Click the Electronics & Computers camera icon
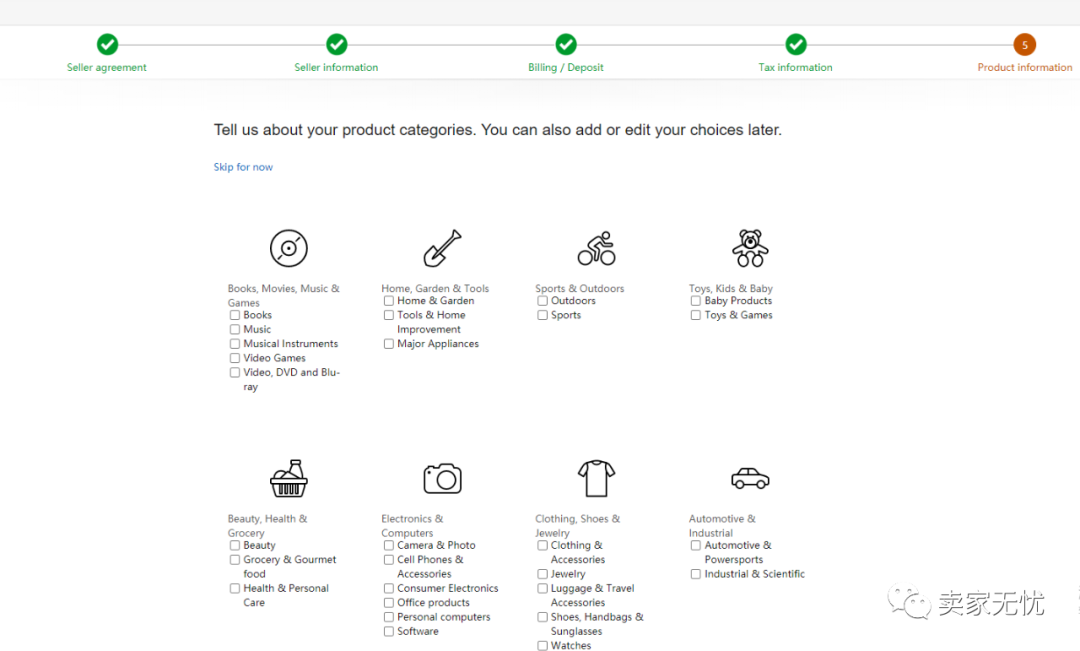The width and height of the screenshot is (1080, 651). click(442, 478)
